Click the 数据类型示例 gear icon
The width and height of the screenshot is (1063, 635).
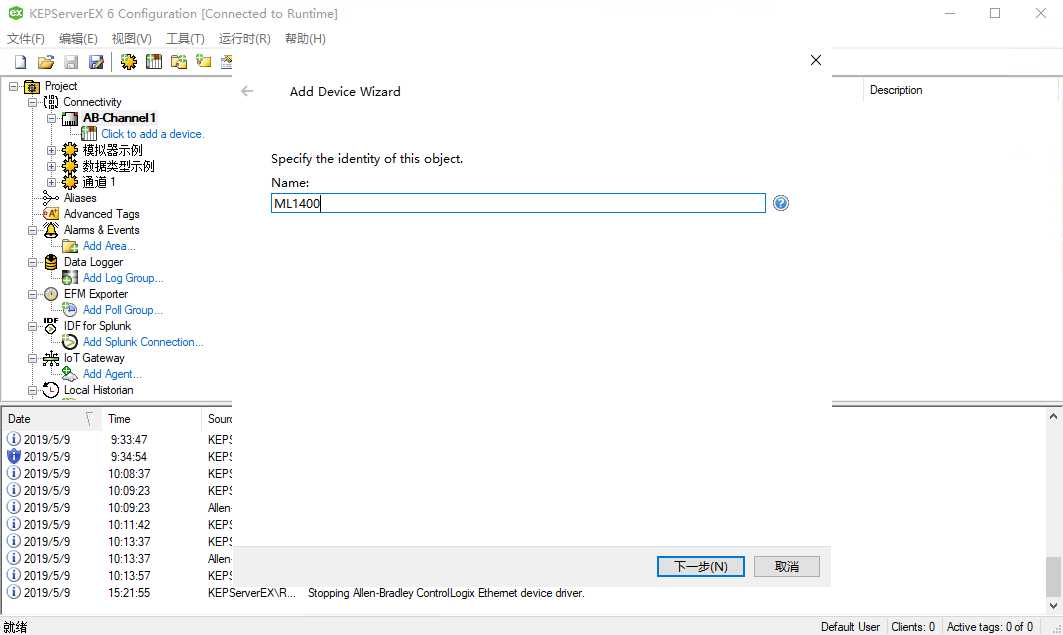[x=70, y=166]
